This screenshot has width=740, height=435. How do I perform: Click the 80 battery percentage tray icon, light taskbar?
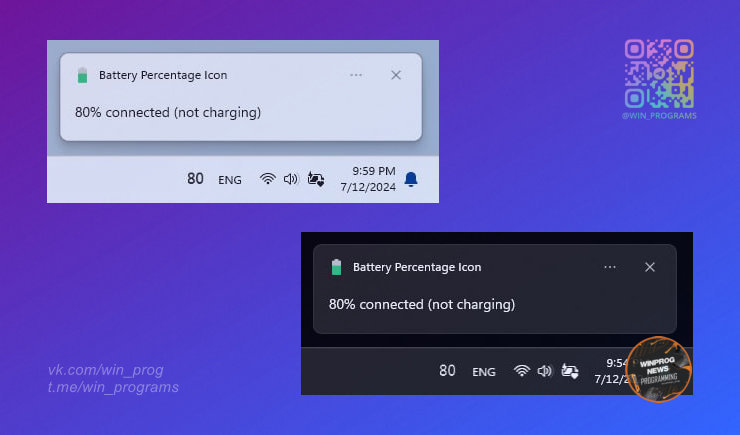point(195,179)
